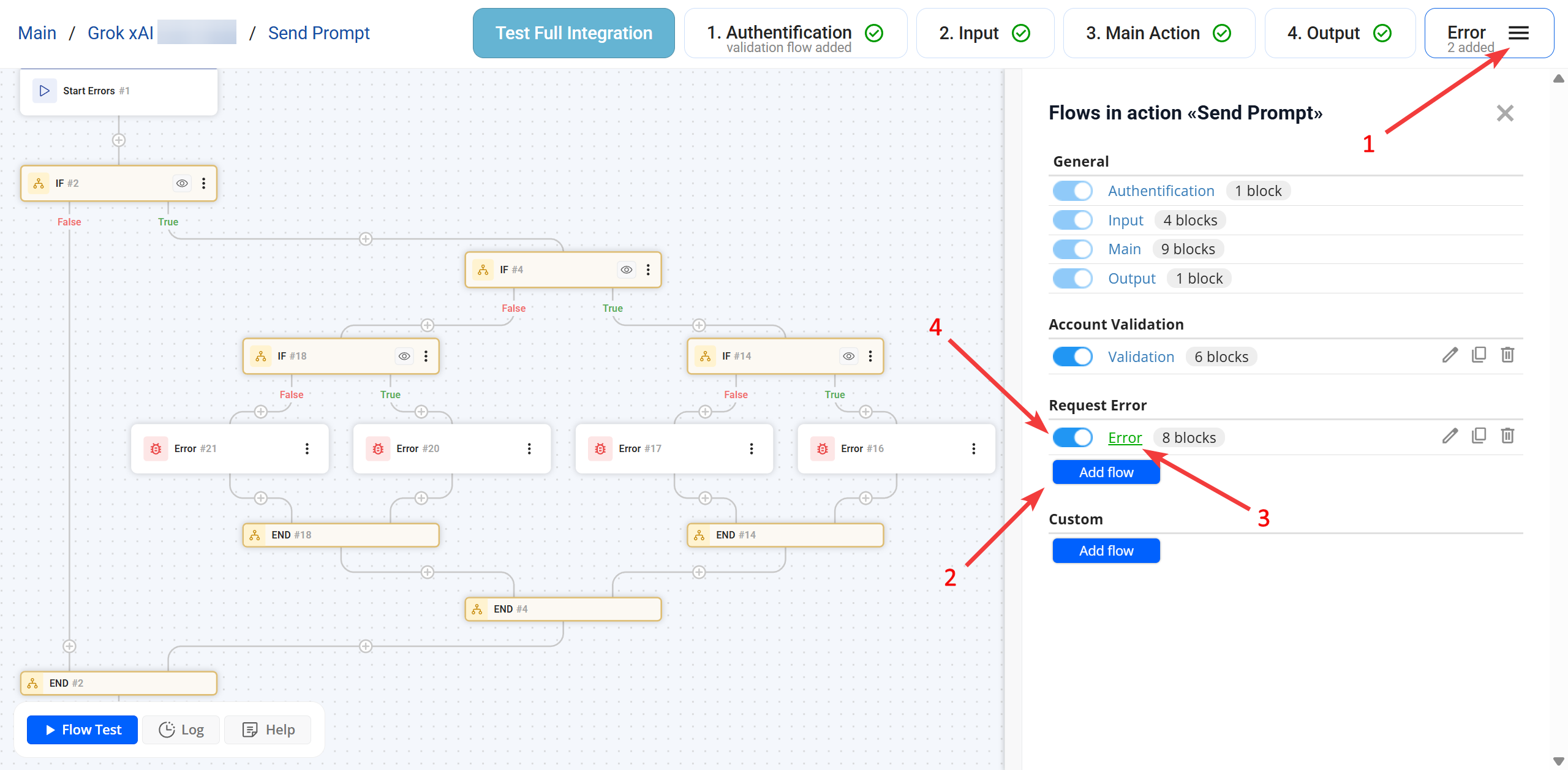Open the Error hamburger menu icon
The image size is (1568, 770).
(x=1518, y=33)
